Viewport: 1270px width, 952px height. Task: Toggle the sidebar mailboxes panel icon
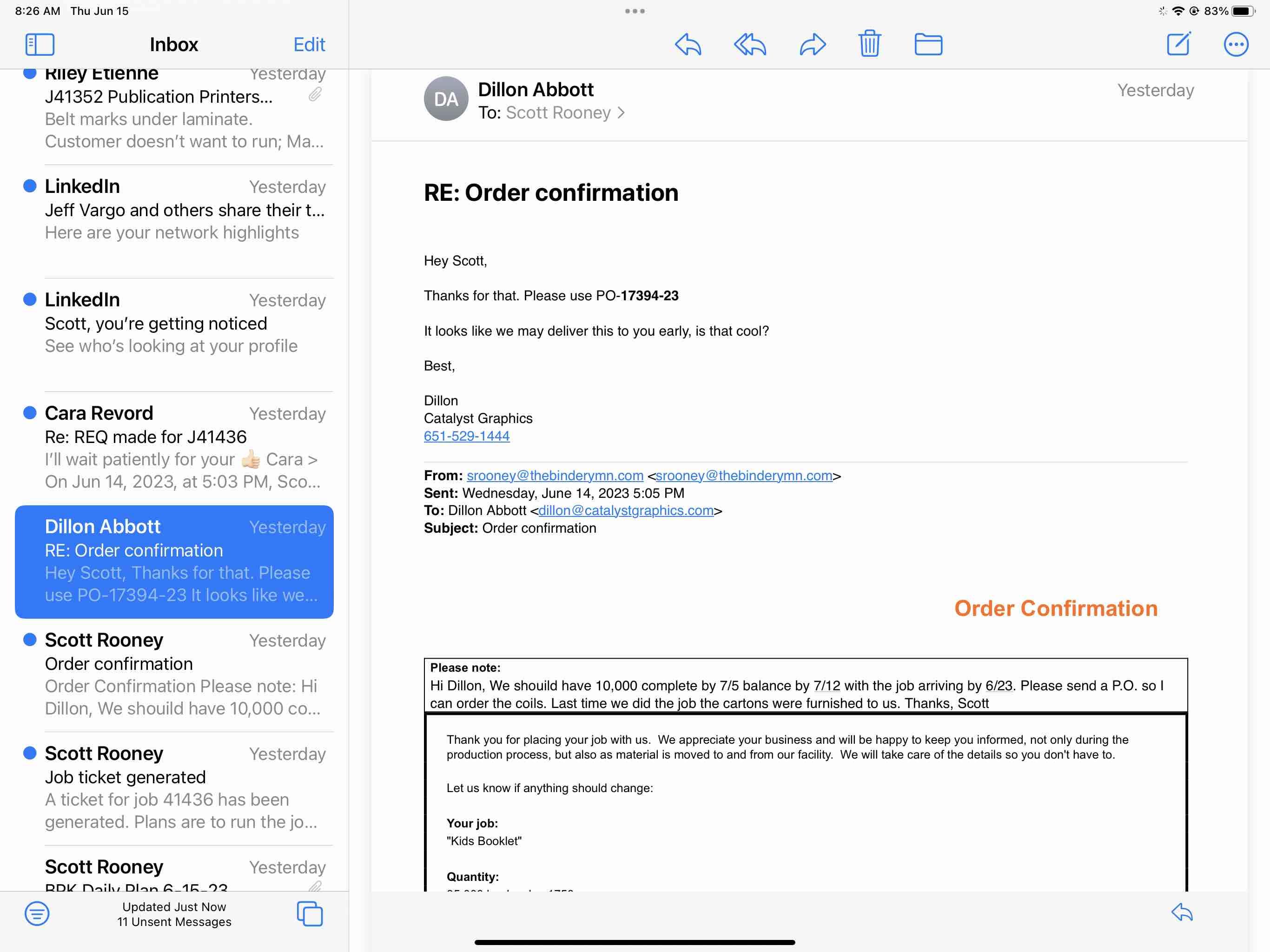pos(40,44)
